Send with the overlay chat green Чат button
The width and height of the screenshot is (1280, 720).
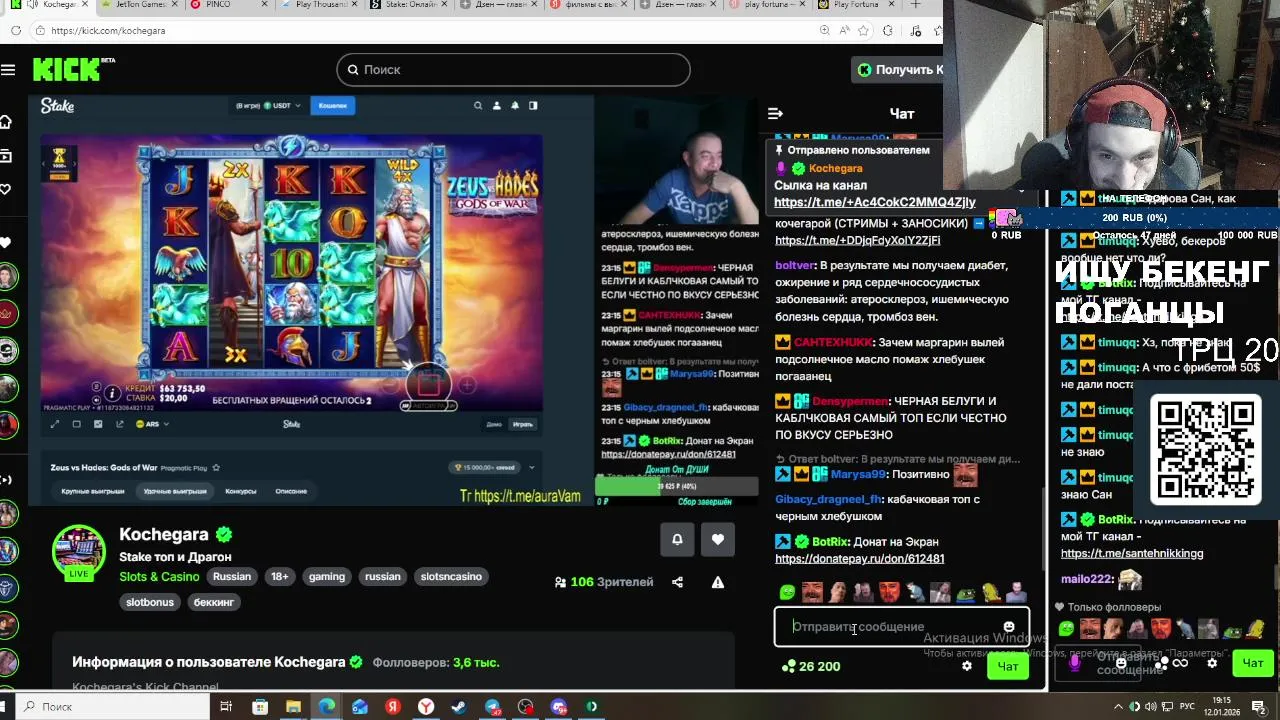click(x=1253, y=662)
